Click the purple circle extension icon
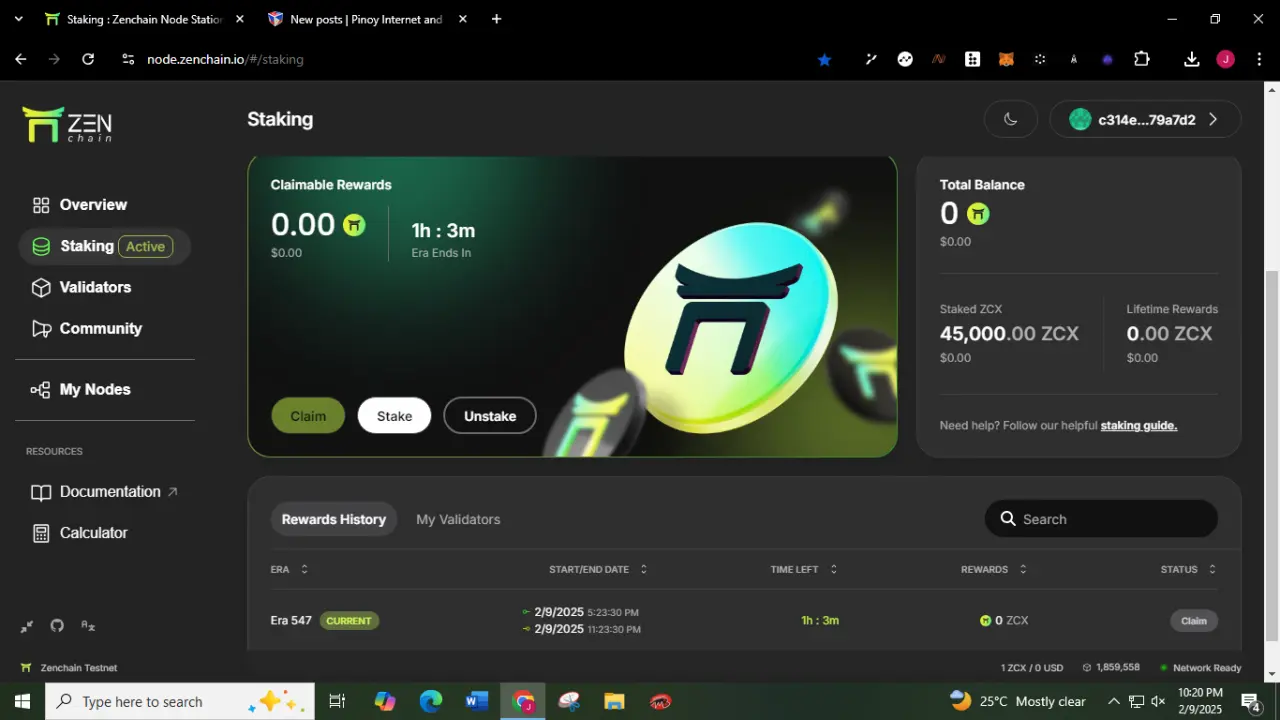 pyautogui.click(x=1107, y=60)
